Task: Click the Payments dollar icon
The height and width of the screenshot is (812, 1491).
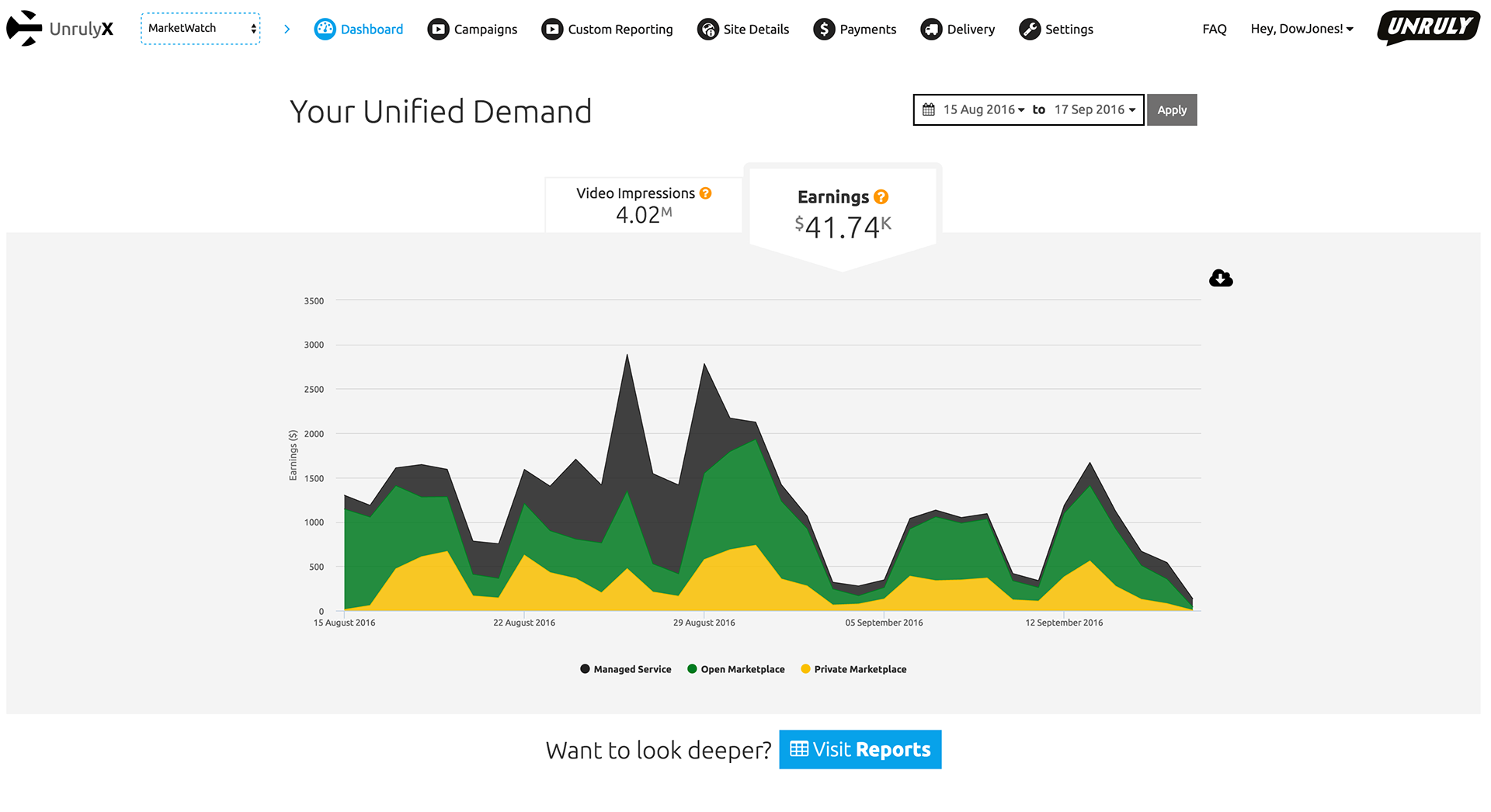Action: [x=824, y=29]
